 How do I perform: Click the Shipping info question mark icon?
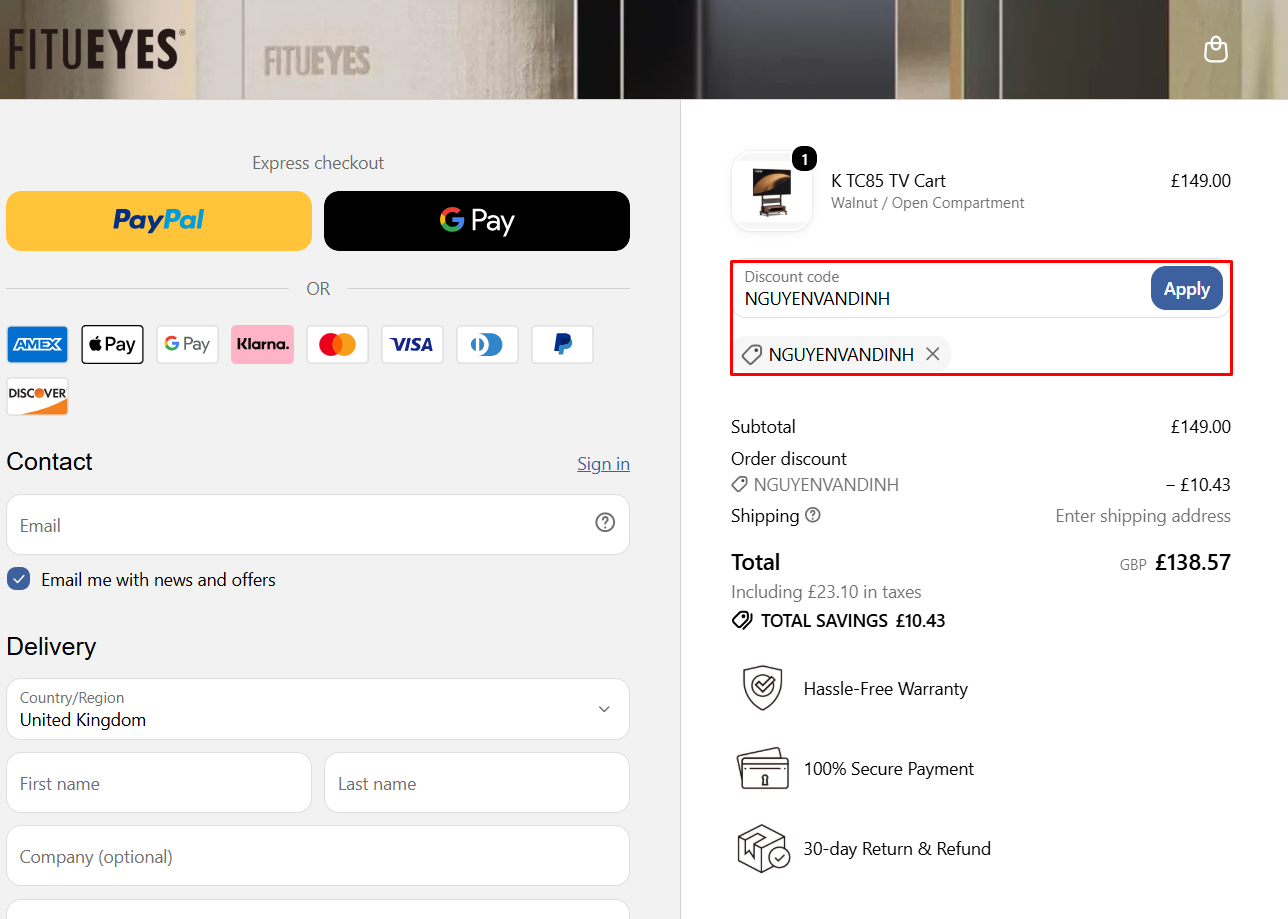pos(813,515)
